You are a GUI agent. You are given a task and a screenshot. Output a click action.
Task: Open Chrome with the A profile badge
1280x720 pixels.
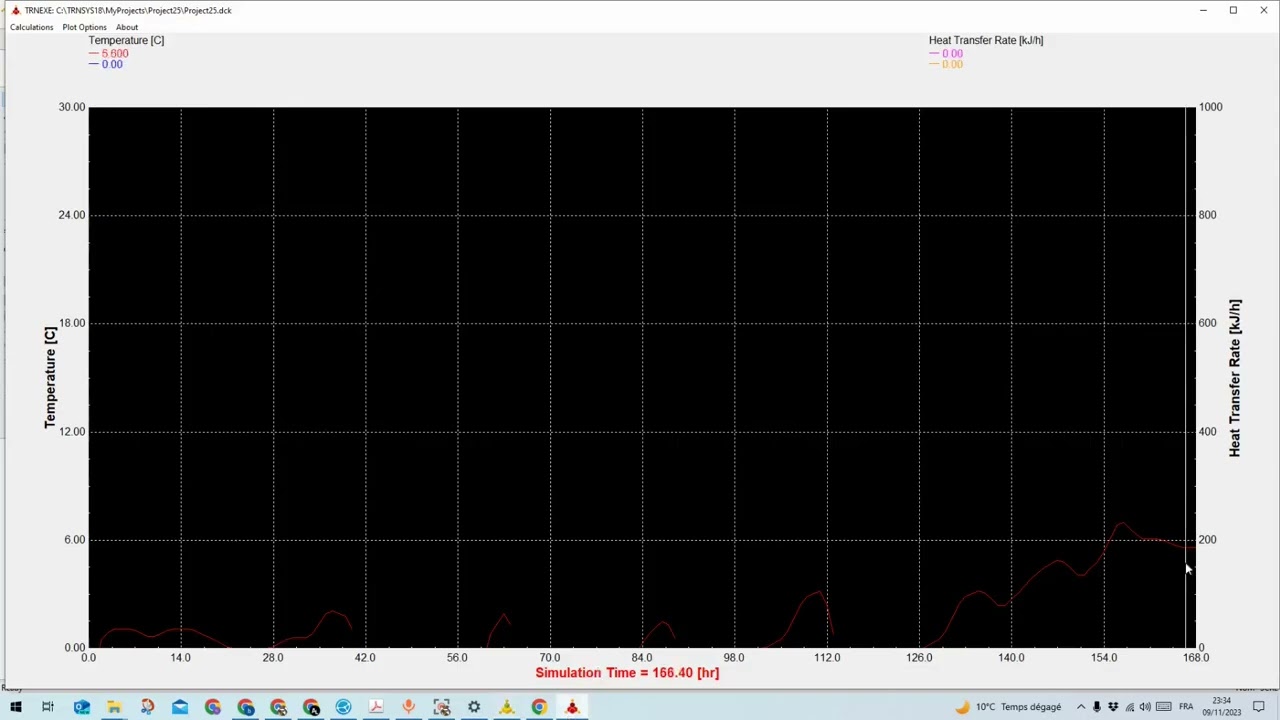(x=311, y=707)
